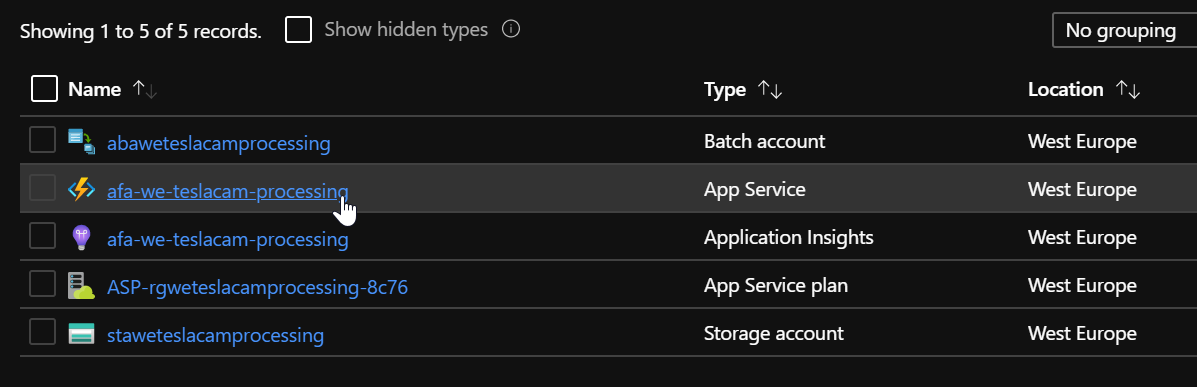This screenshot has height=387, width=1197.
Task: Open the afa-we-teslacam-processing App Service link
Action: click(x=227, y=191)
